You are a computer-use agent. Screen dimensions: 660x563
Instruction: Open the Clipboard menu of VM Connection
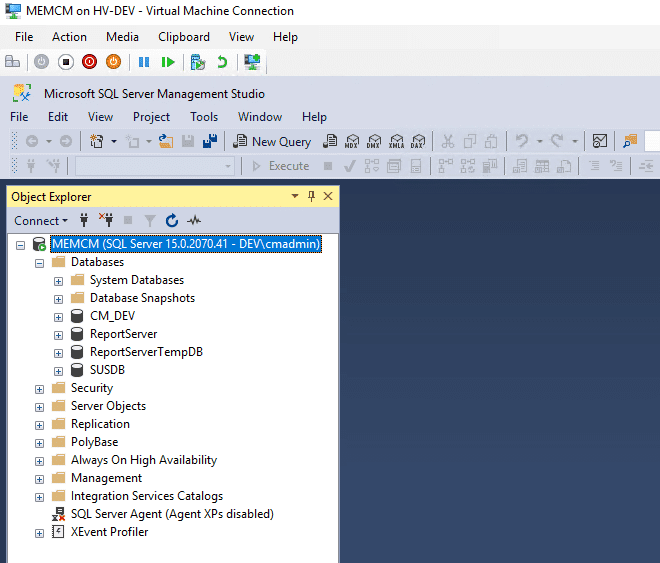coord(184,37)
